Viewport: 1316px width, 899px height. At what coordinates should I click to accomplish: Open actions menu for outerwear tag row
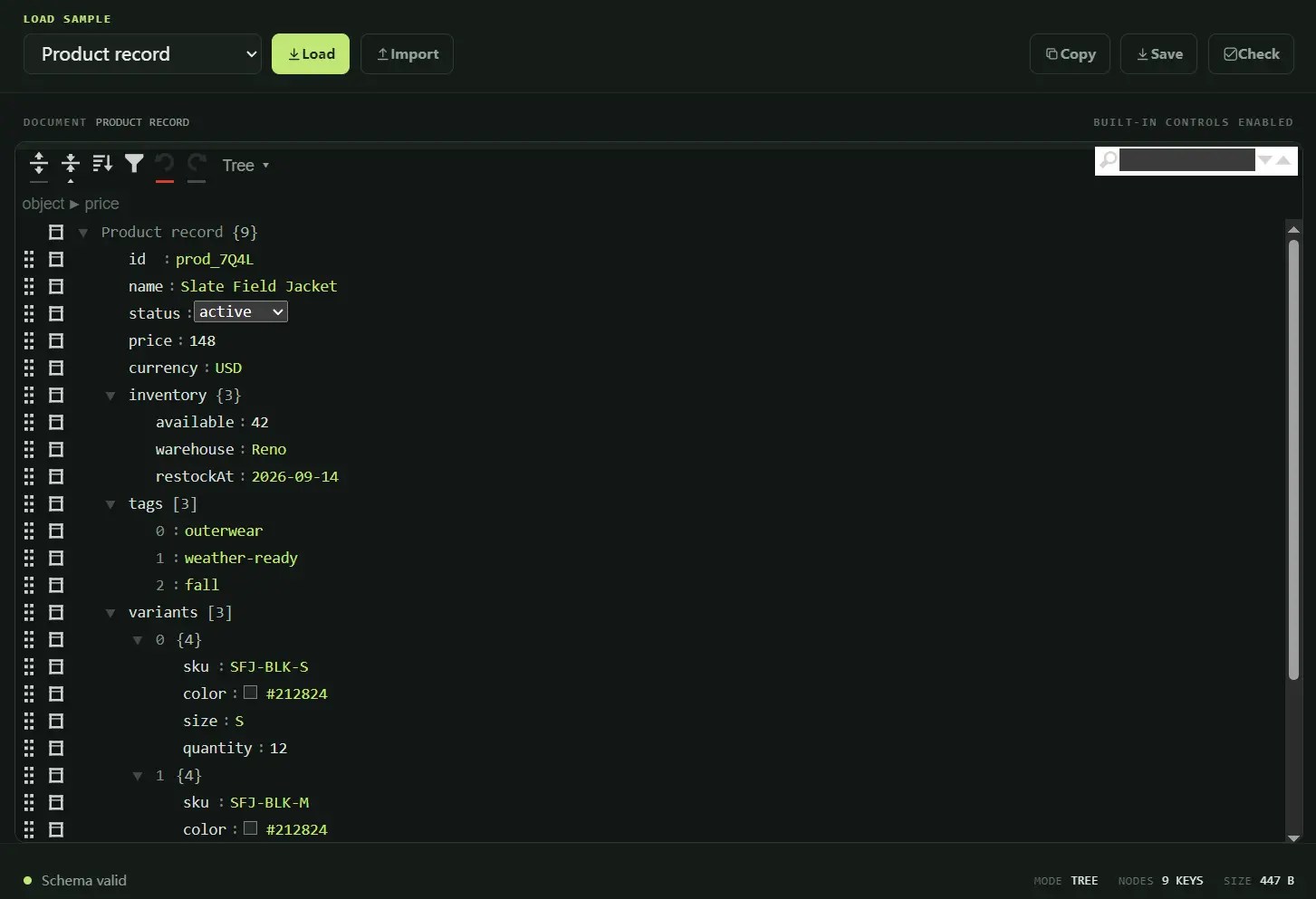coord(56,531)
